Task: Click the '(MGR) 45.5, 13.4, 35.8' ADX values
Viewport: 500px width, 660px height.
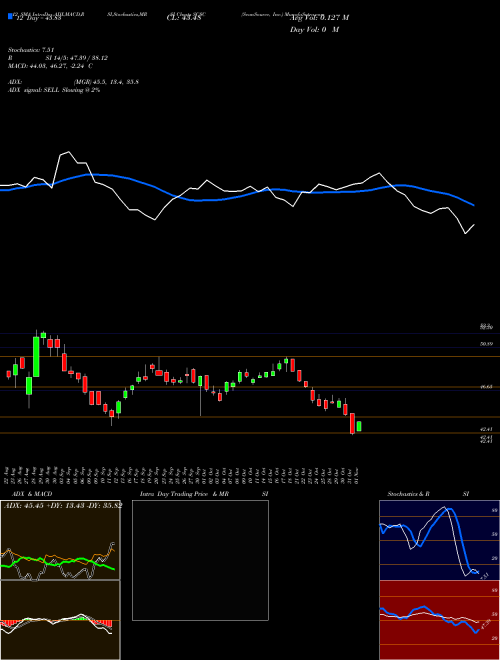Action: tap(106, 82)
